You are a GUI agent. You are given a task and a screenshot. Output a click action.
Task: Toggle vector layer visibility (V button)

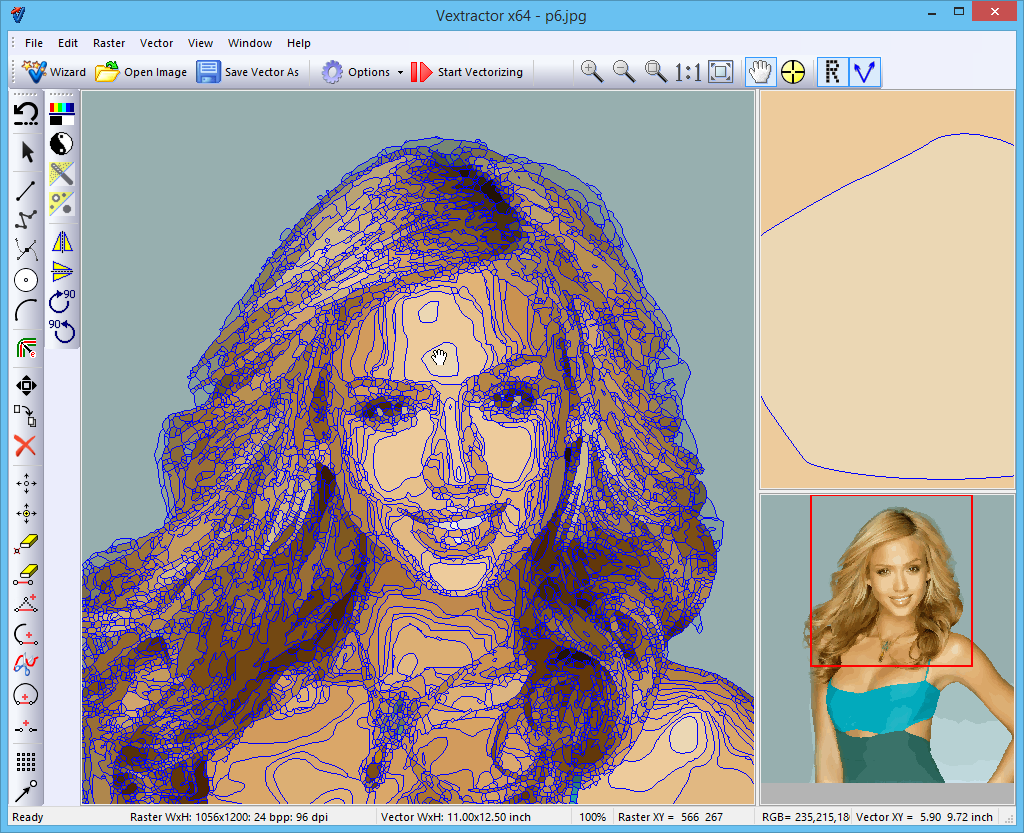click(x=864, y=72)
